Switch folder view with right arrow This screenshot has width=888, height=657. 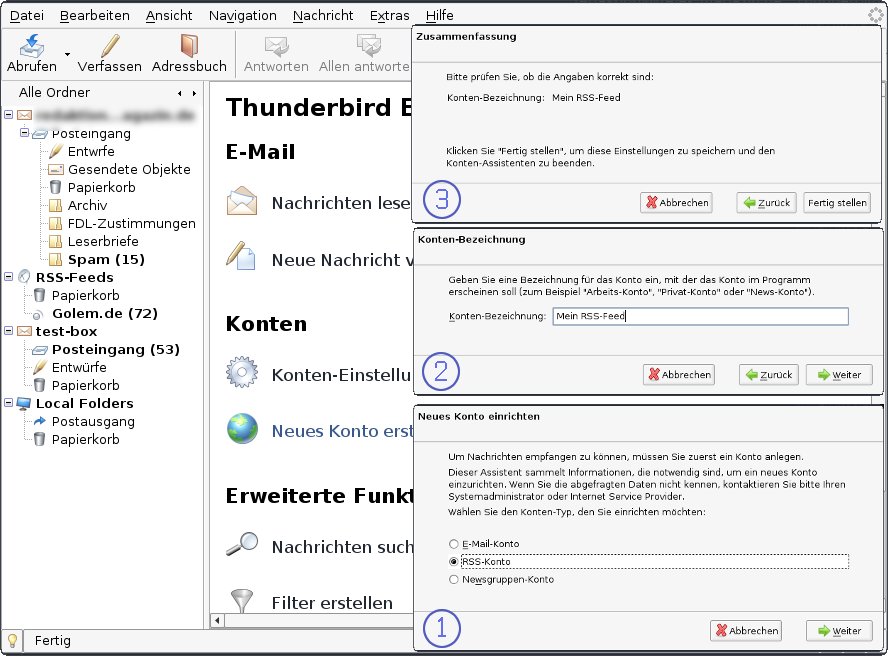[194, 93]
